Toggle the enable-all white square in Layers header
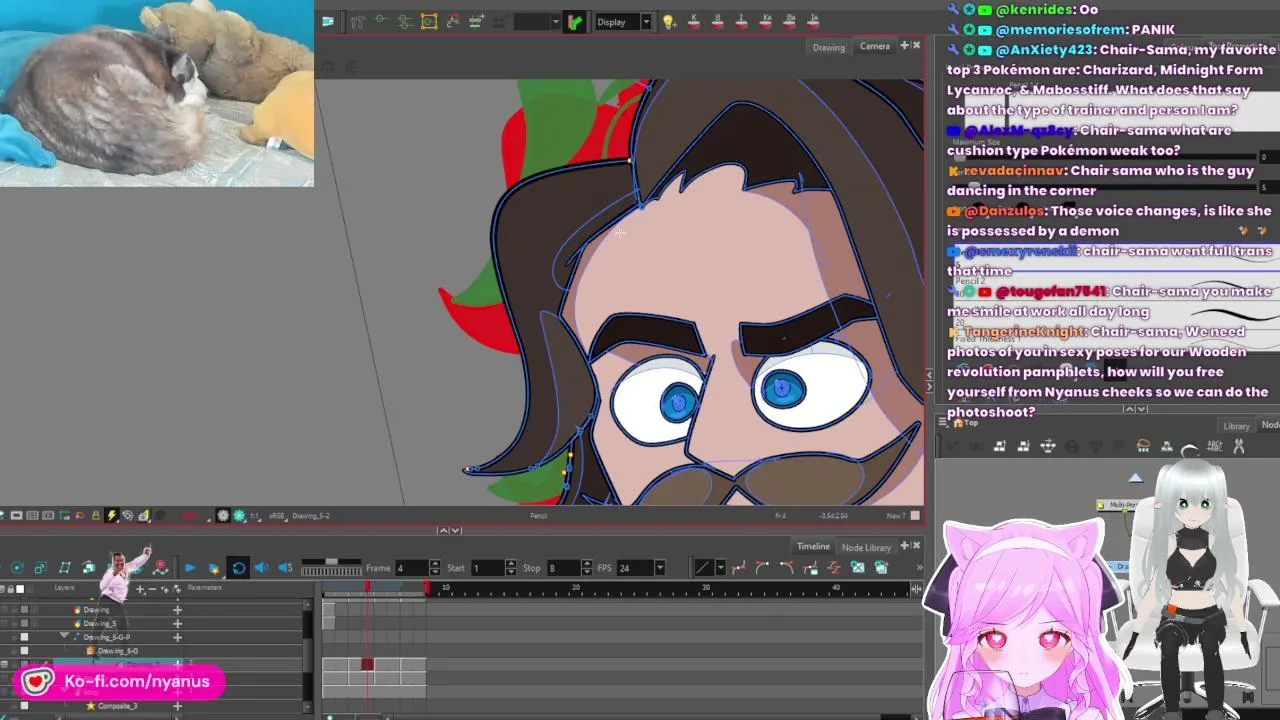Image resolution: width=1280 pixels, height=720 pixels. click(20, 588)
